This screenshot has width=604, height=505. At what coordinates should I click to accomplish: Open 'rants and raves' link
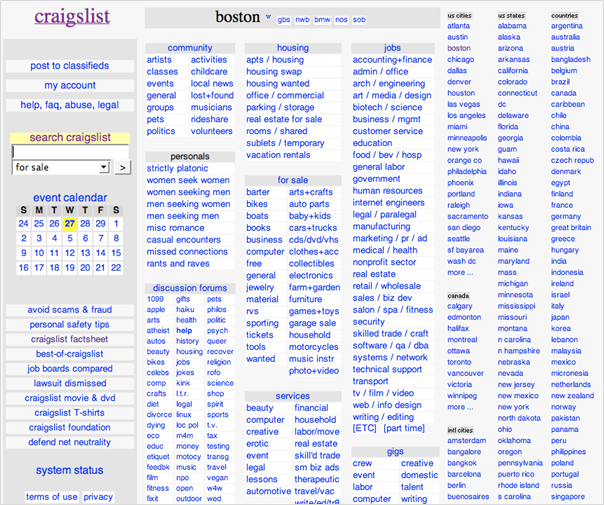pos(178,263)
